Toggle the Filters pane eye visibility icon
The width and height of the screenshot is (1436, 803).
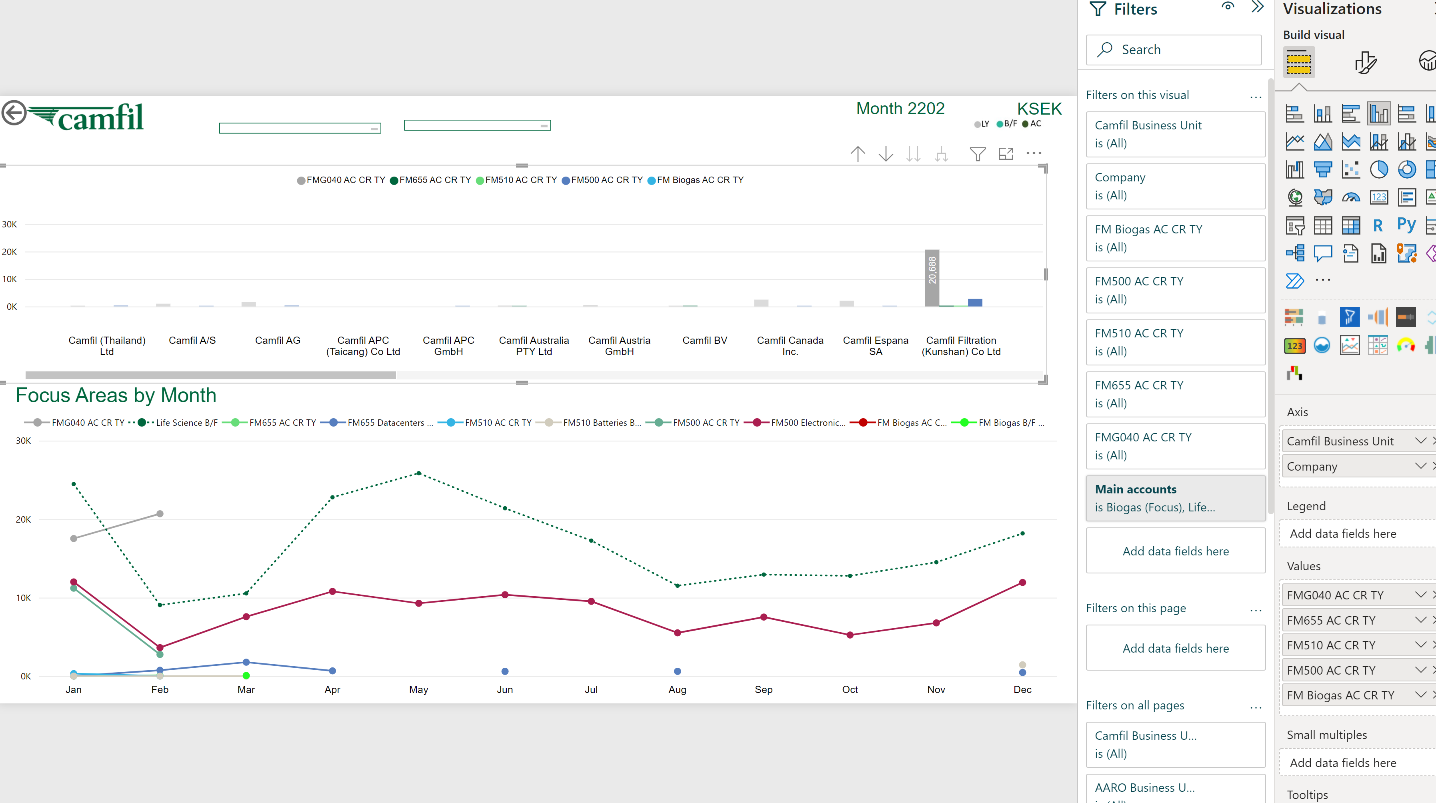1228,7
